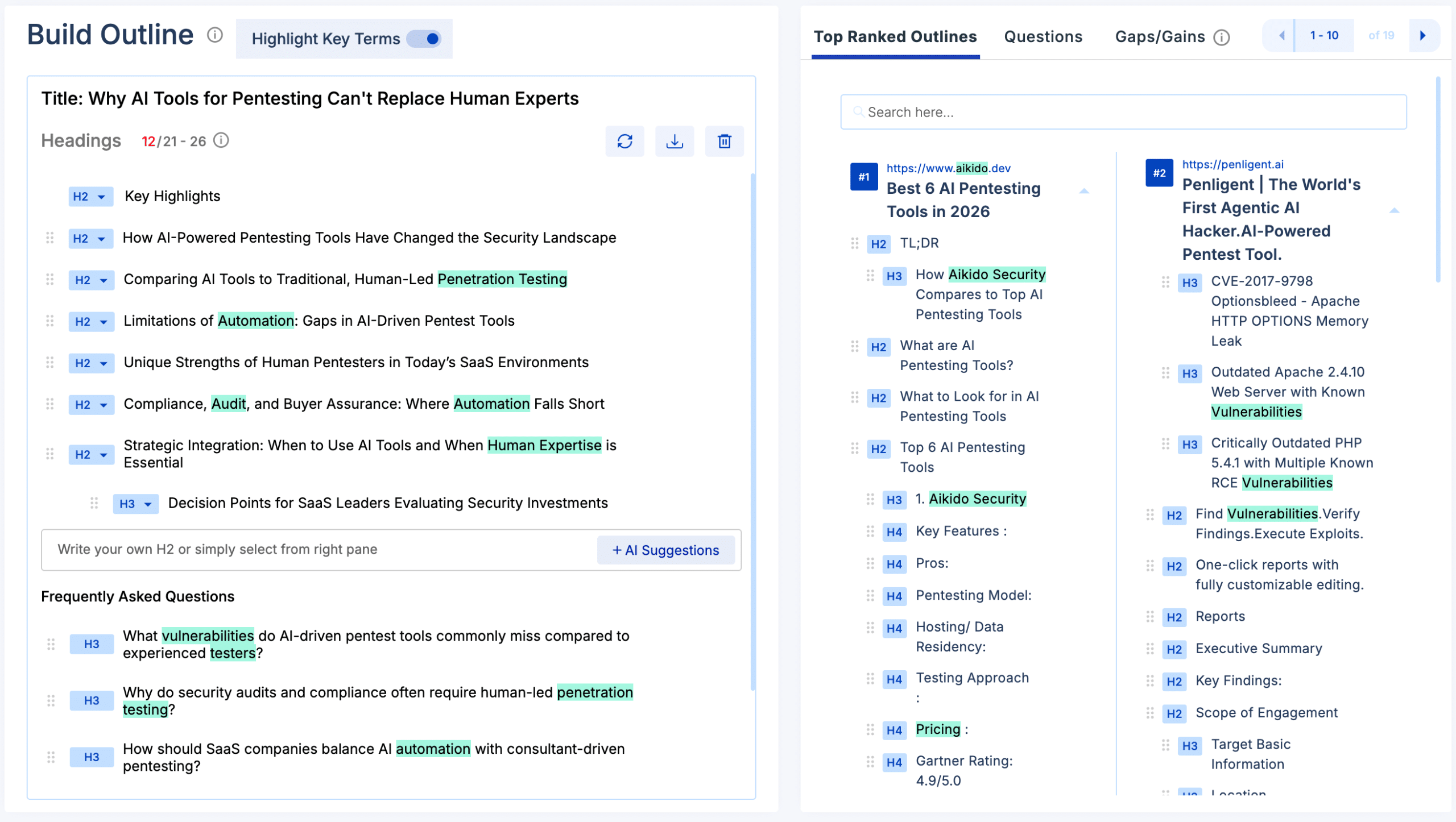Viewport: 1456px width, 822px height.
Task: Go to next page of outlines
Action: pyautogui.click(x=1423, y=35)
